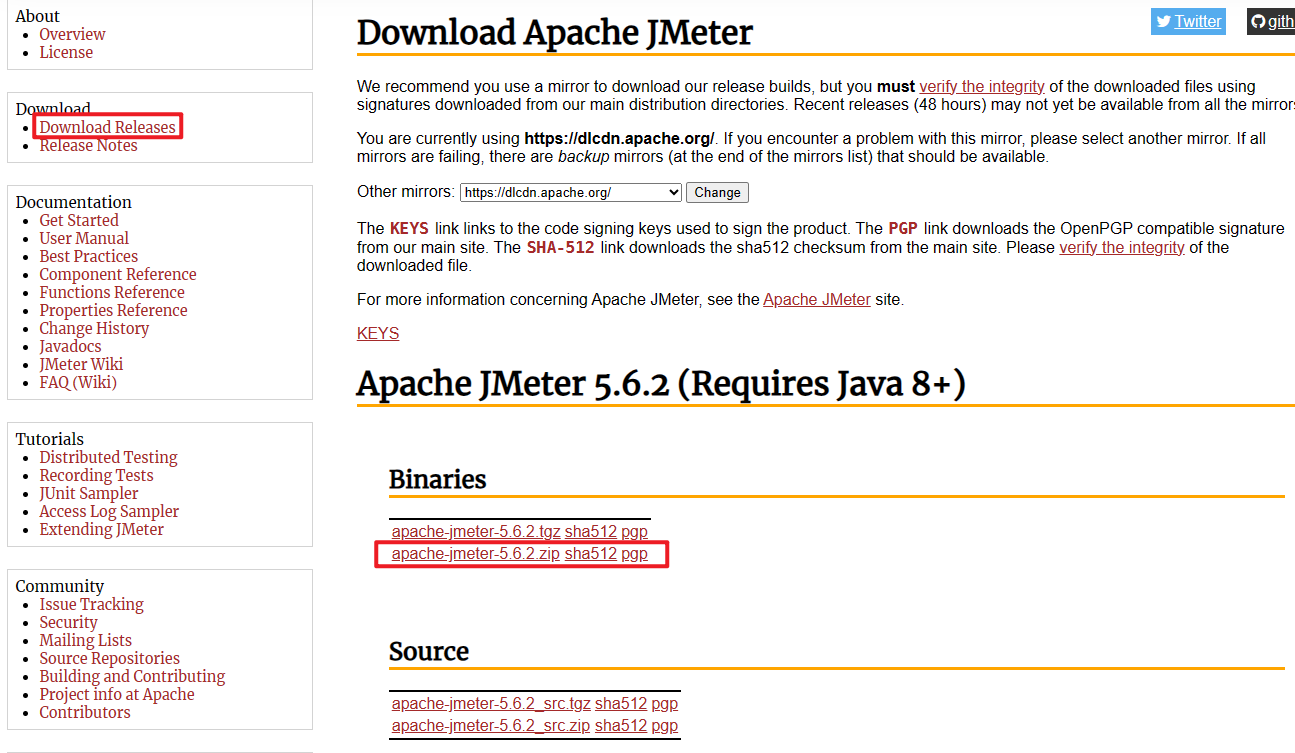
Task: Click sha512 link for binary zip
Action: 591,553
